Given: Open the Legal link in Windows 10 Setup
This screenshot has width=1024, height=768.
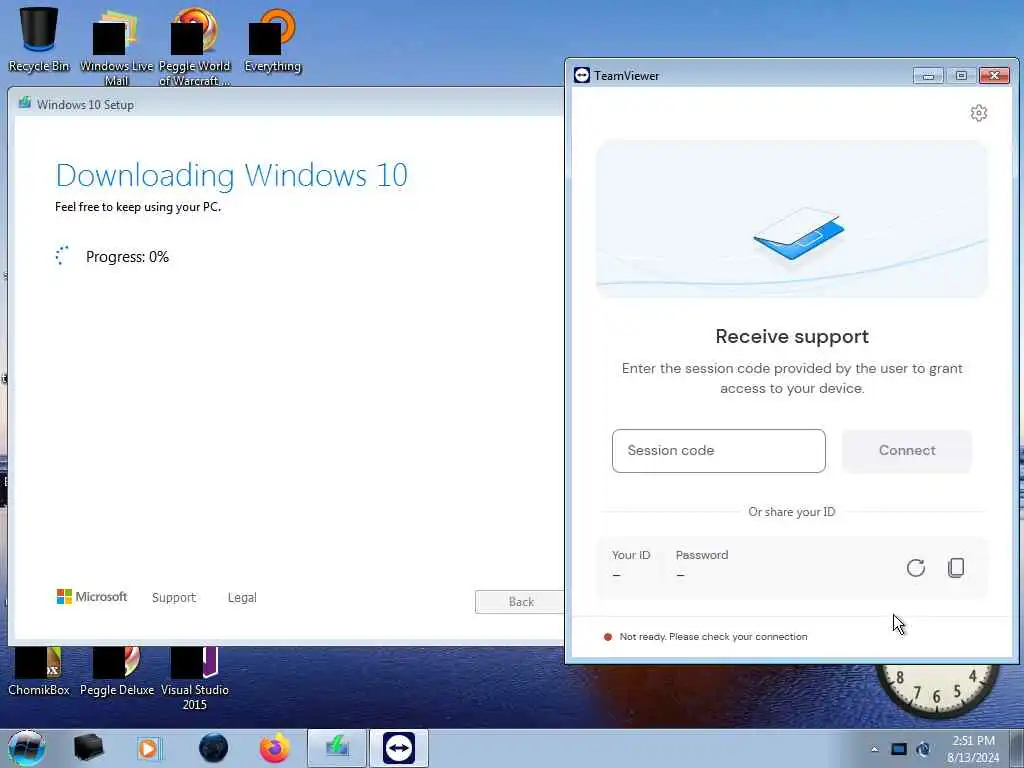Looking at the screenshot, I should tap(242, 598).
